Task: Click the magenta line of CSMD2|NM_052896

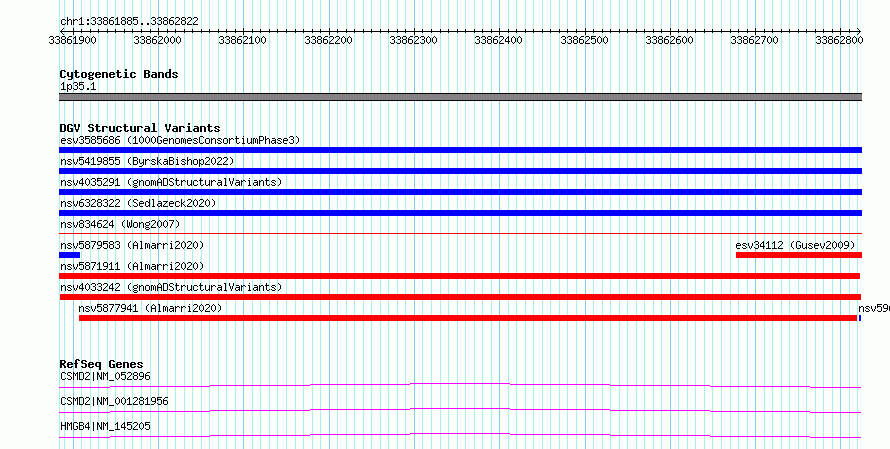Action: click(460, 386)
